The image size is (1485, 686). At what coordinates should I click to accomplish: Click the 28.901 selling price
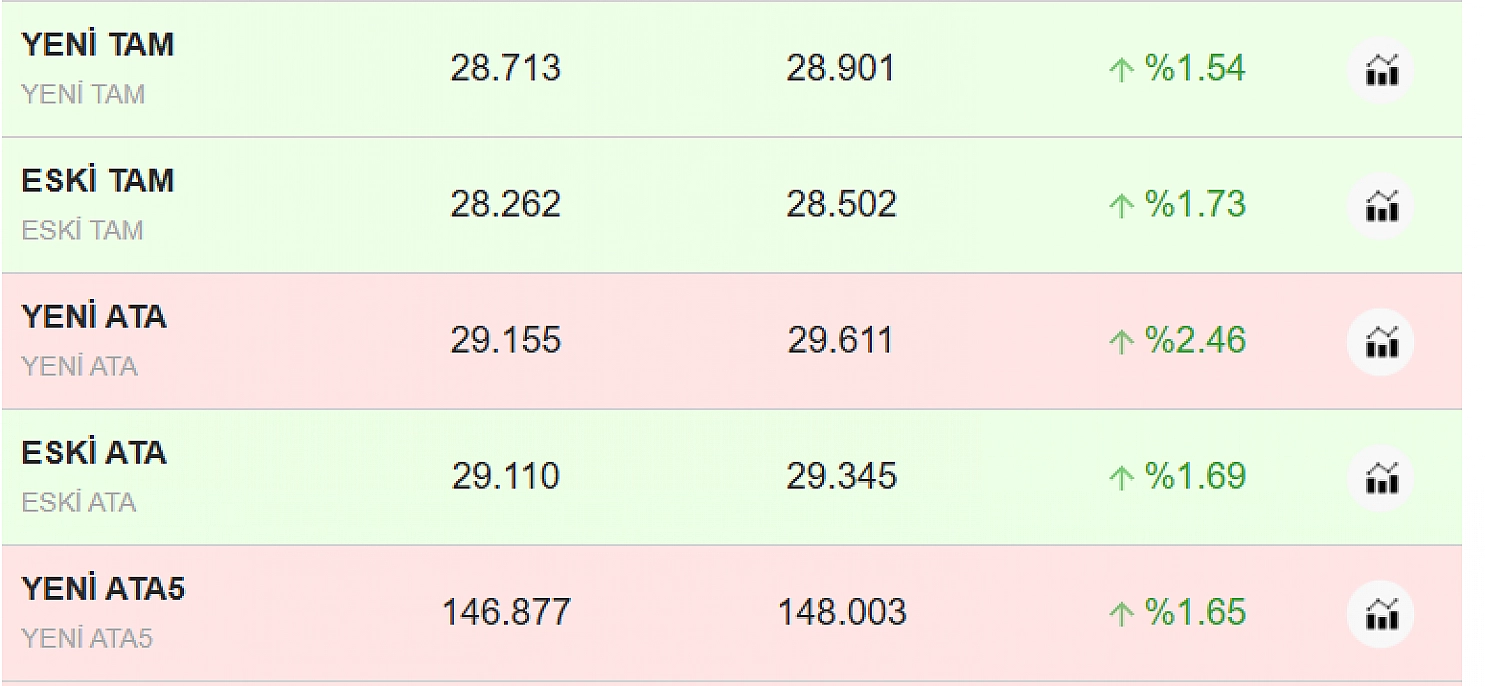pyautogui.click(x=840, y=69)
